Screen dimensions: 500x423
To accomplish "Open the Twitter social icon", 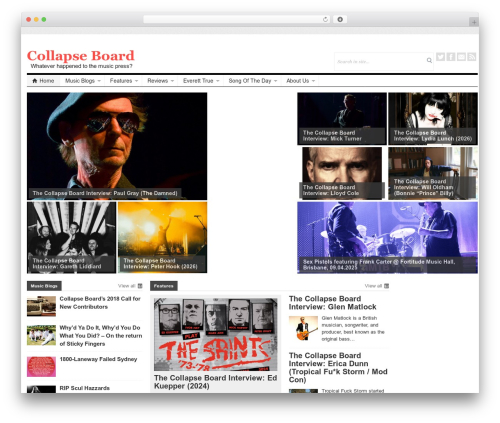I will coord(440,57).
